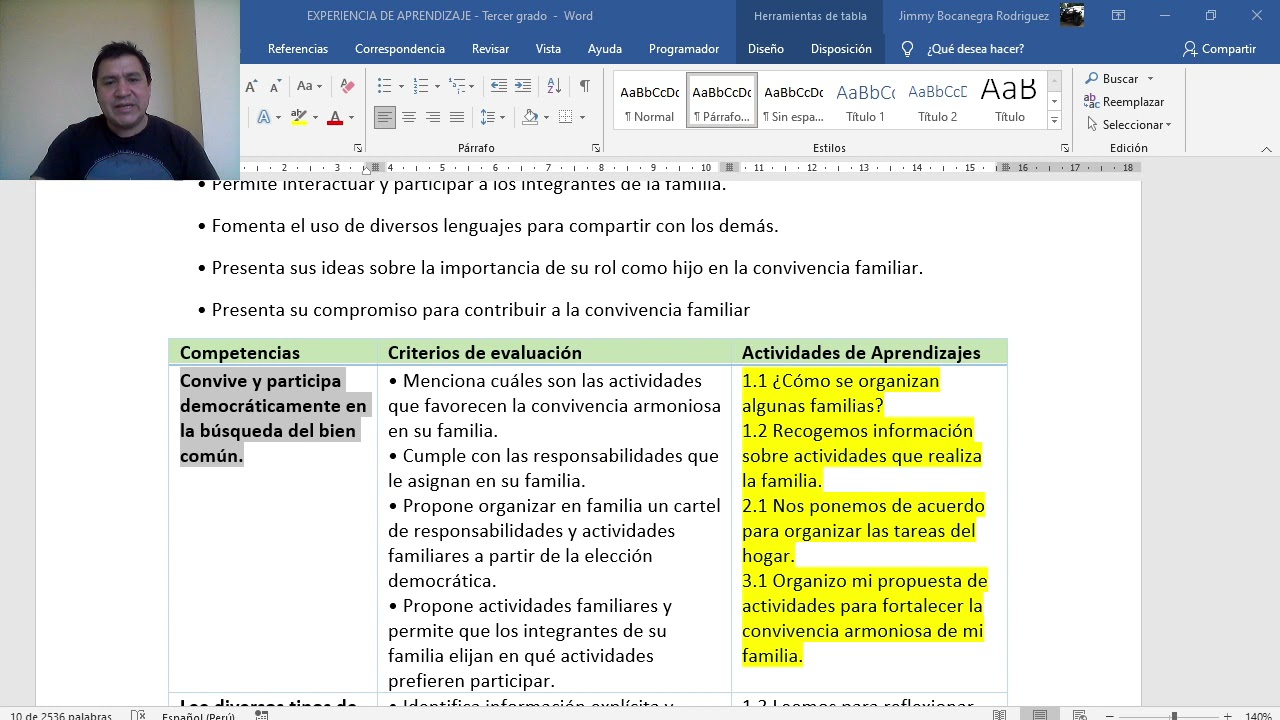Apply the Sin espaciado style
The height and width of the screenshot is (720, 1280).
pyautogui.click(x=793, y=101)
